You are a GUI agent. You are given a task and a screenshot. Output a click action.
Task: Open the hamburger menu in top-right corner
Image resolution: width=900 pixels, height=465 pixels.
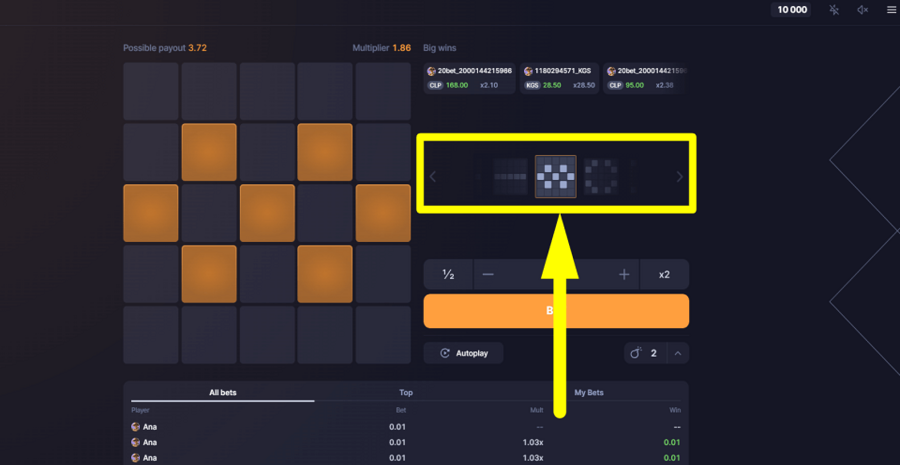tap(891, 10)
